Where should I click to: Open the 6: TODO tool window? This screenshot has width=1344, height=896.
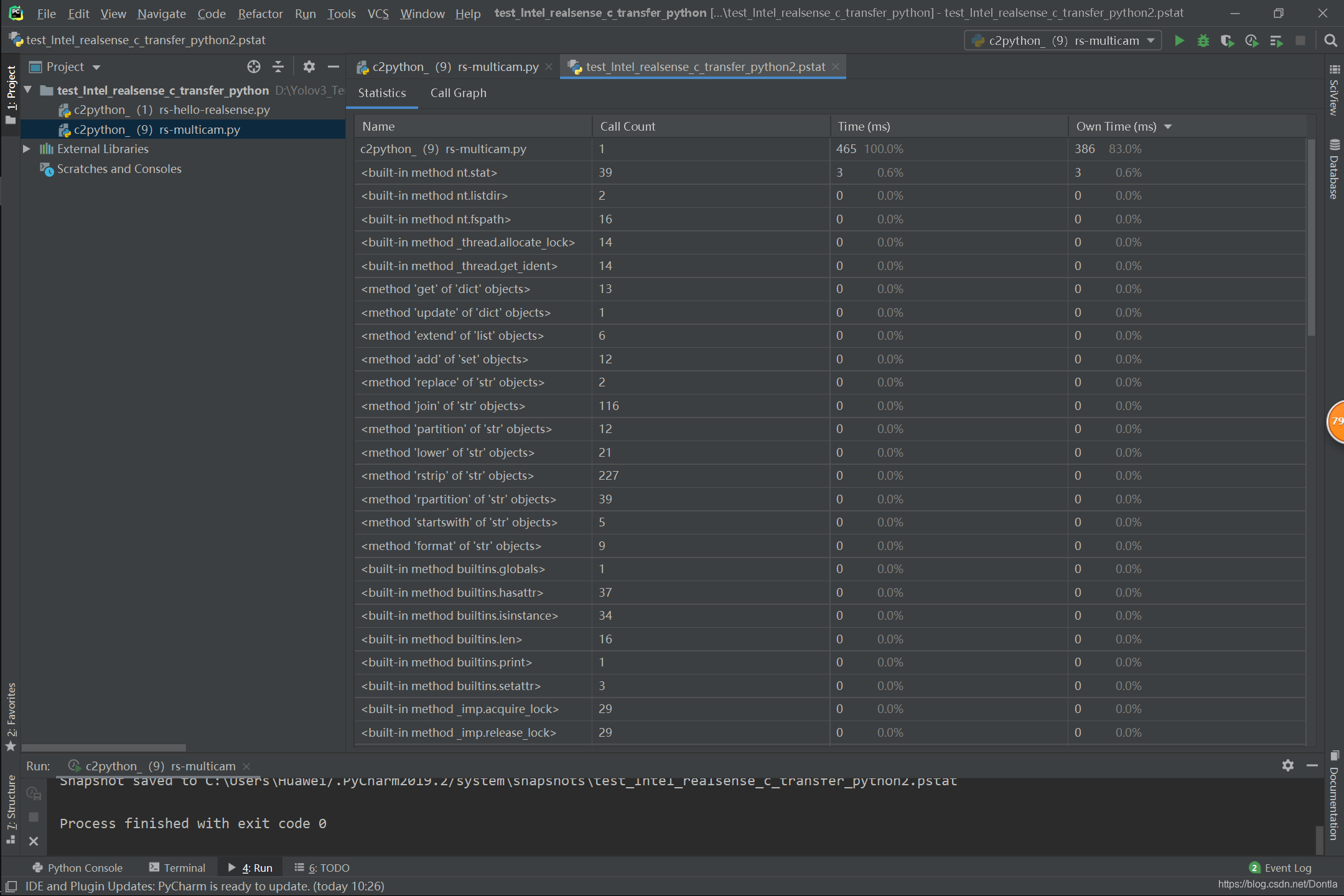(x=322, y=867)
